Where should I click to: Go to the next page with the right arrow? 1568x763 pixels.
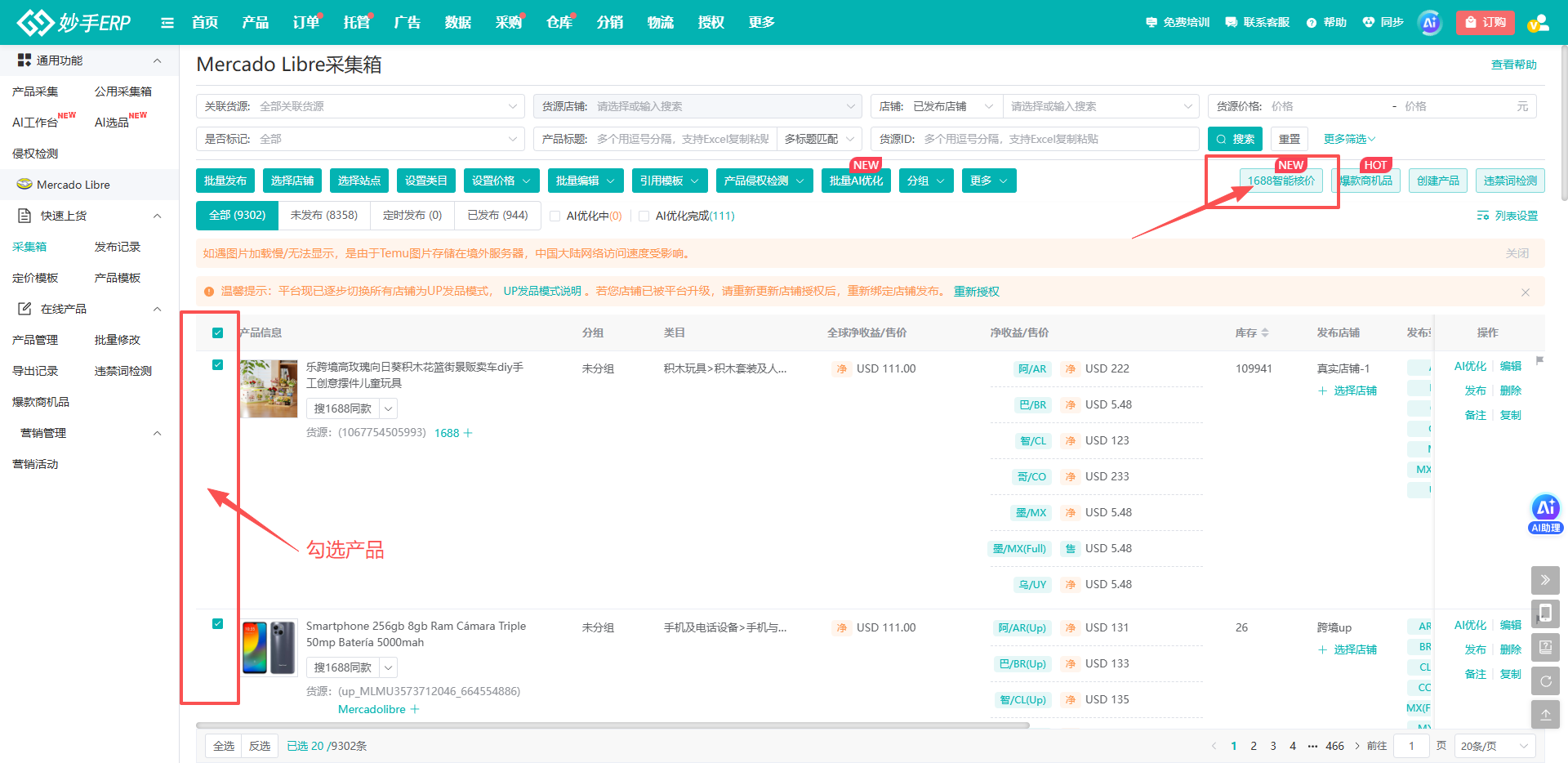1357,746
